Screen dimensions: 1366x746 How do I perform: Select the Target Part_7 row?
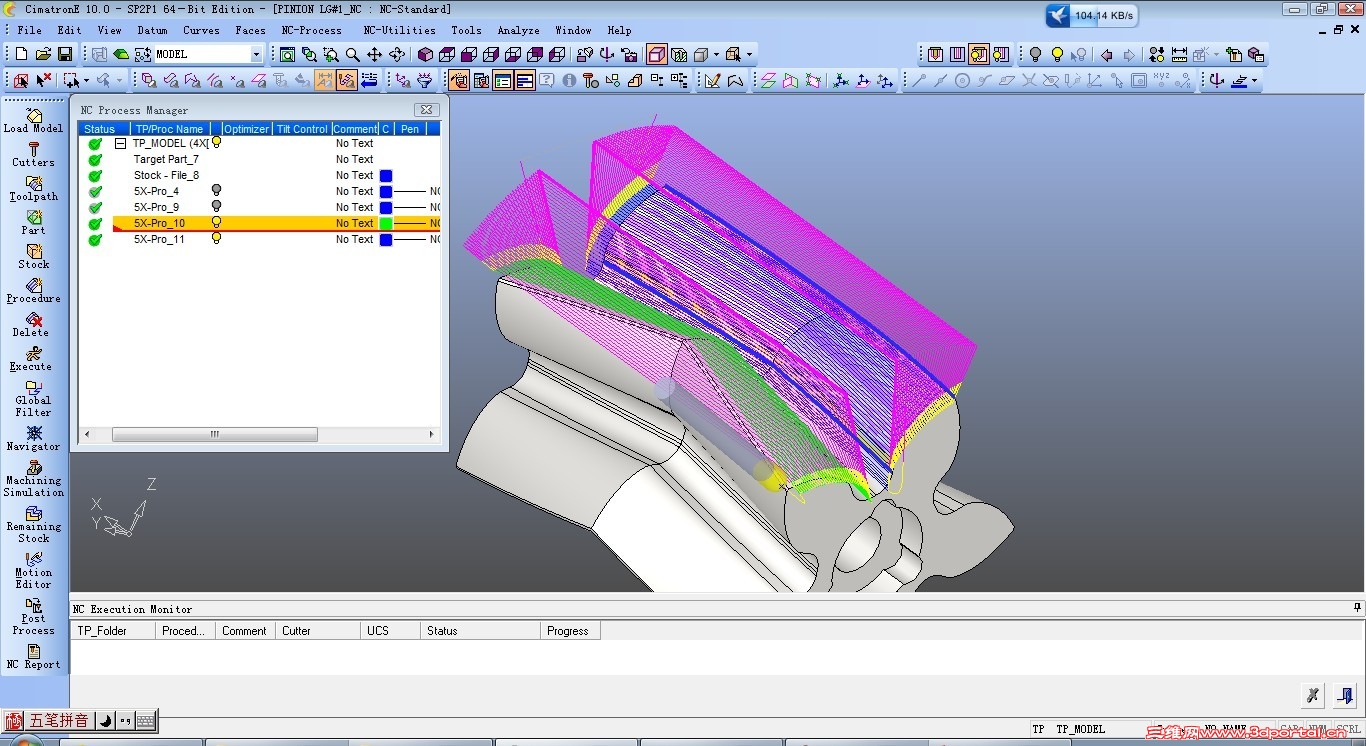pyautogui.click(x=260, y=159)
